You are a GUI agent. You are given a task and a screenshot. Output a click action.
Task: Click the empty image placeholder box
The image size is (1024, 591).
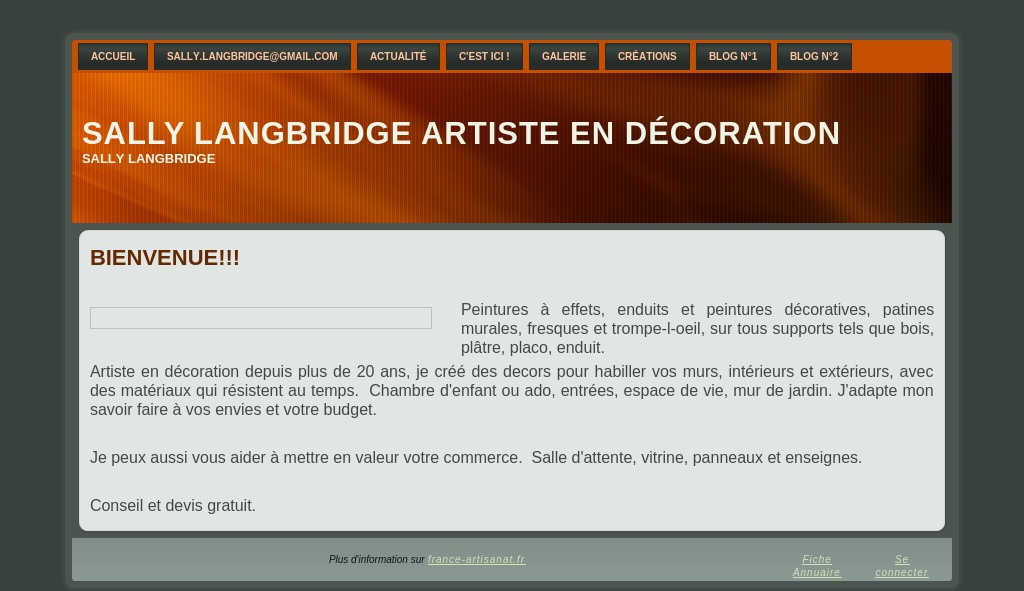click(x=261, y=318)
